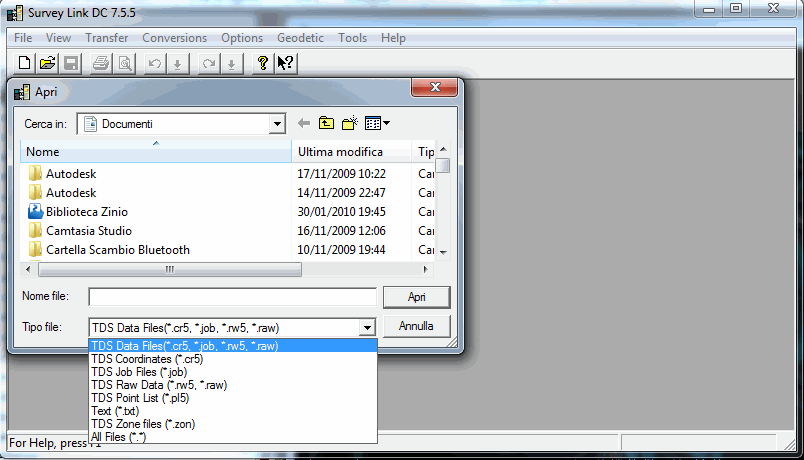This screenshot has height=460, width=804.
Task: Sort by Ultima modifica column header
Action: point(351,152)
